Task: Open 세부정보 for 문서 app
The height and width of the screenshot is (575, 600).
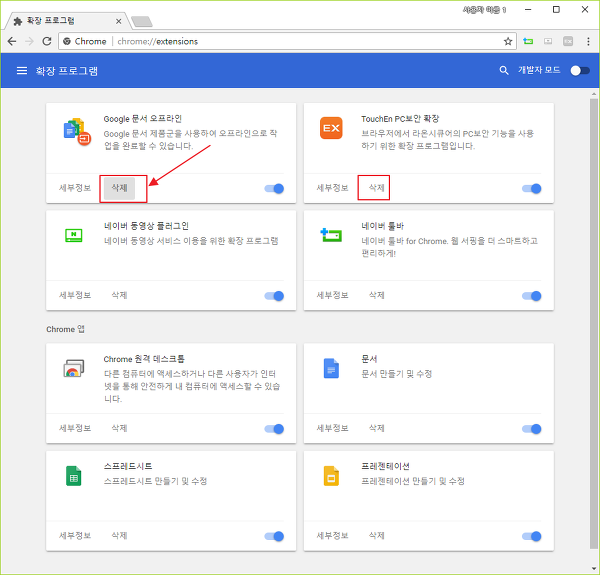Action: (x=333, y=428)
